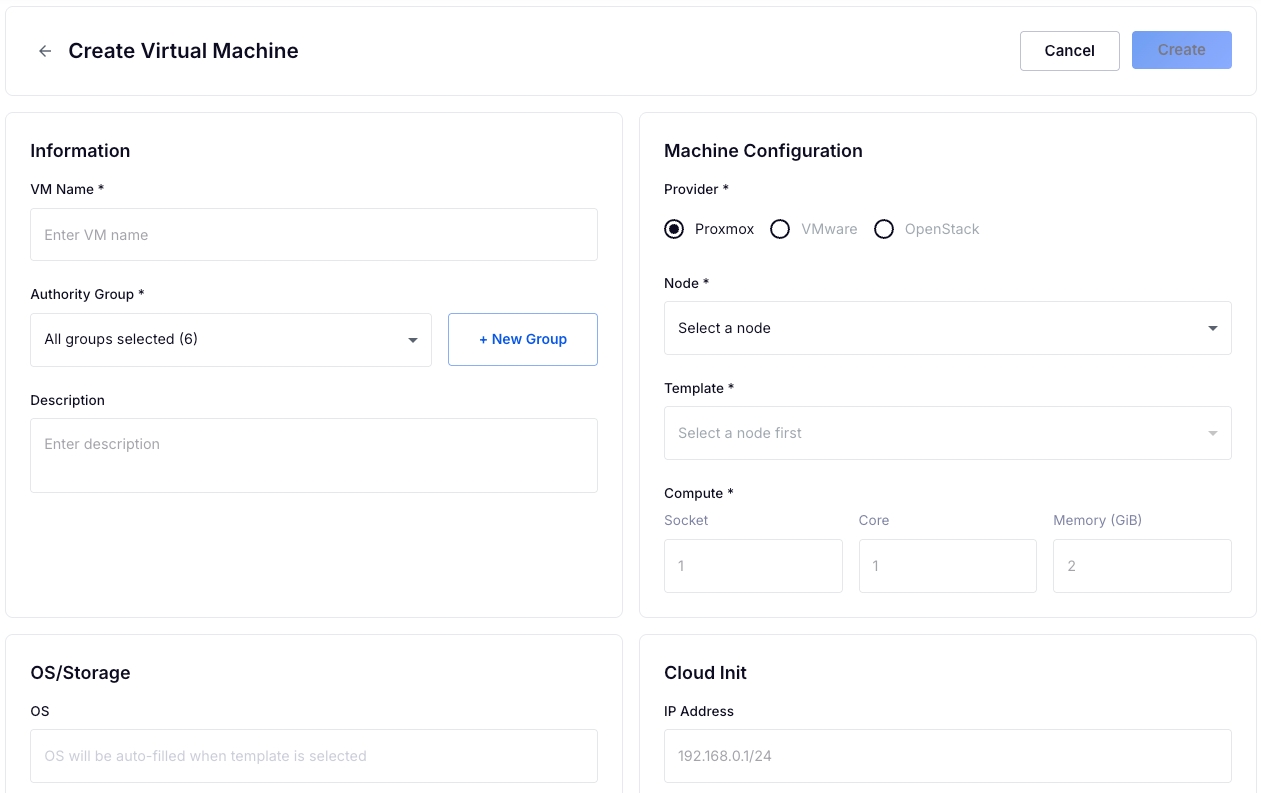This screenshot has height=793, width=1261.
Task: Click the Template dropdown arrow
Action: [x=1212, y=433]
